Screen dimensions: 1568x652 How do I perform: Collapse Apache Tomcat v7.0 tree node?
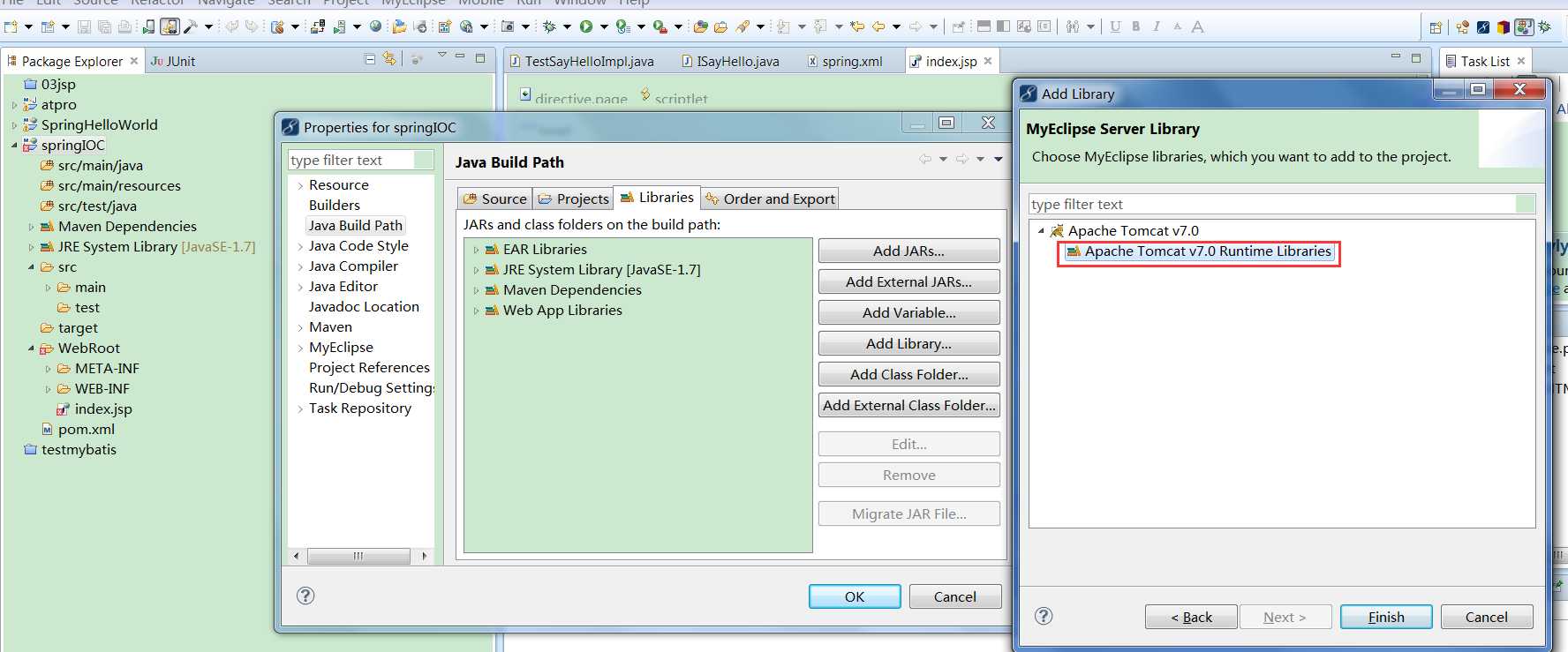pos(1041,231)
